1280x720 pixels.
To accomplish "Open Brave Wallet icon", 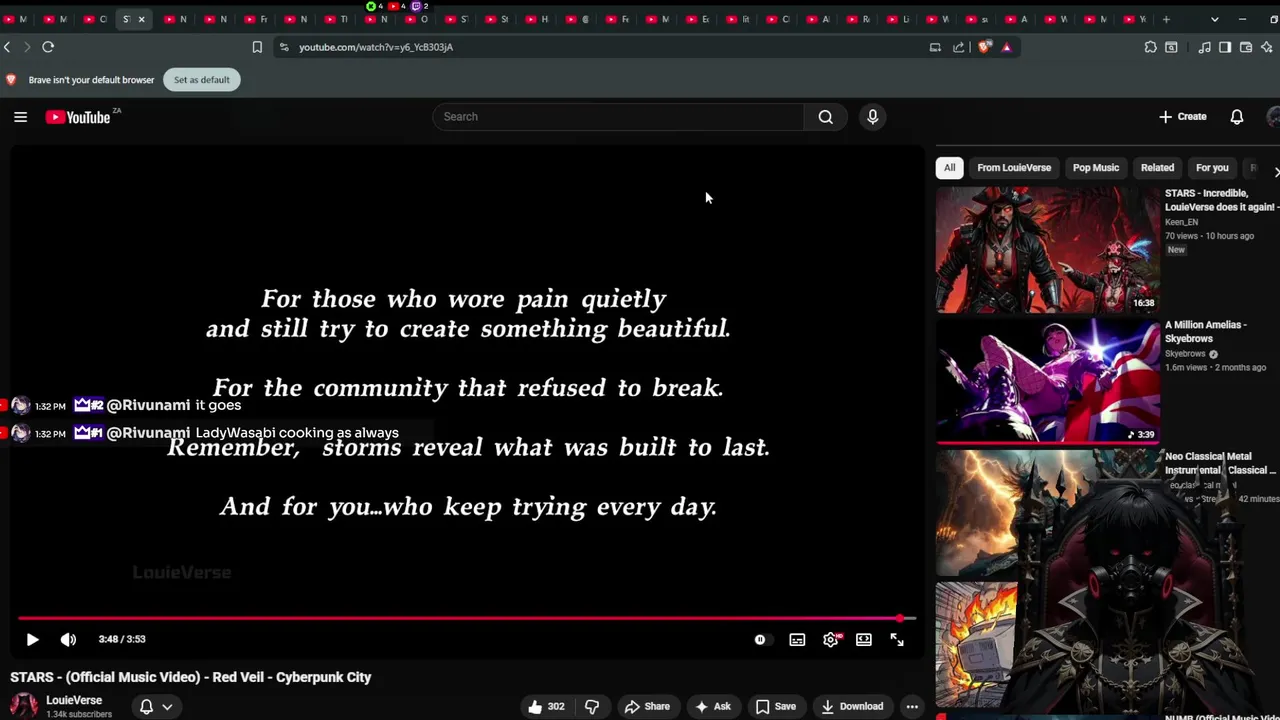I will pos(1246,47).
